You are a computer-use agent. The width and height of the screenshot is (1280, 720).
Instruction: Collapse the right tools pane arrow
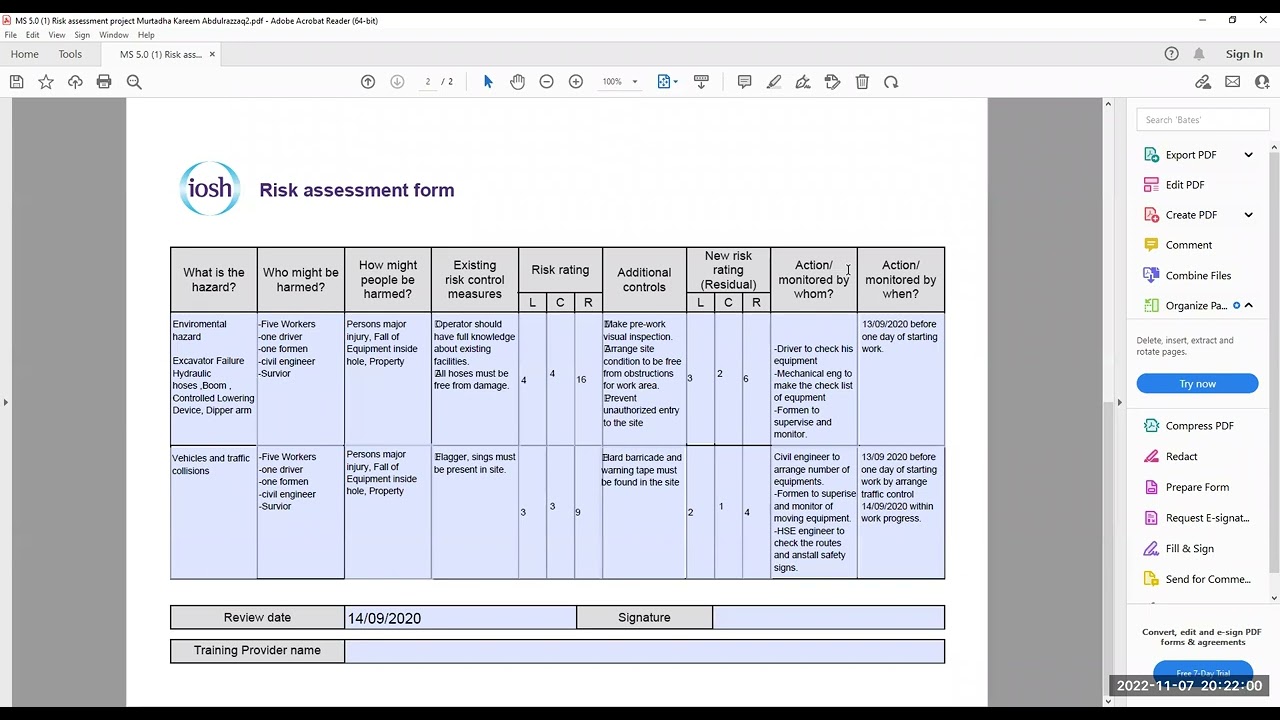[1119, 402]
